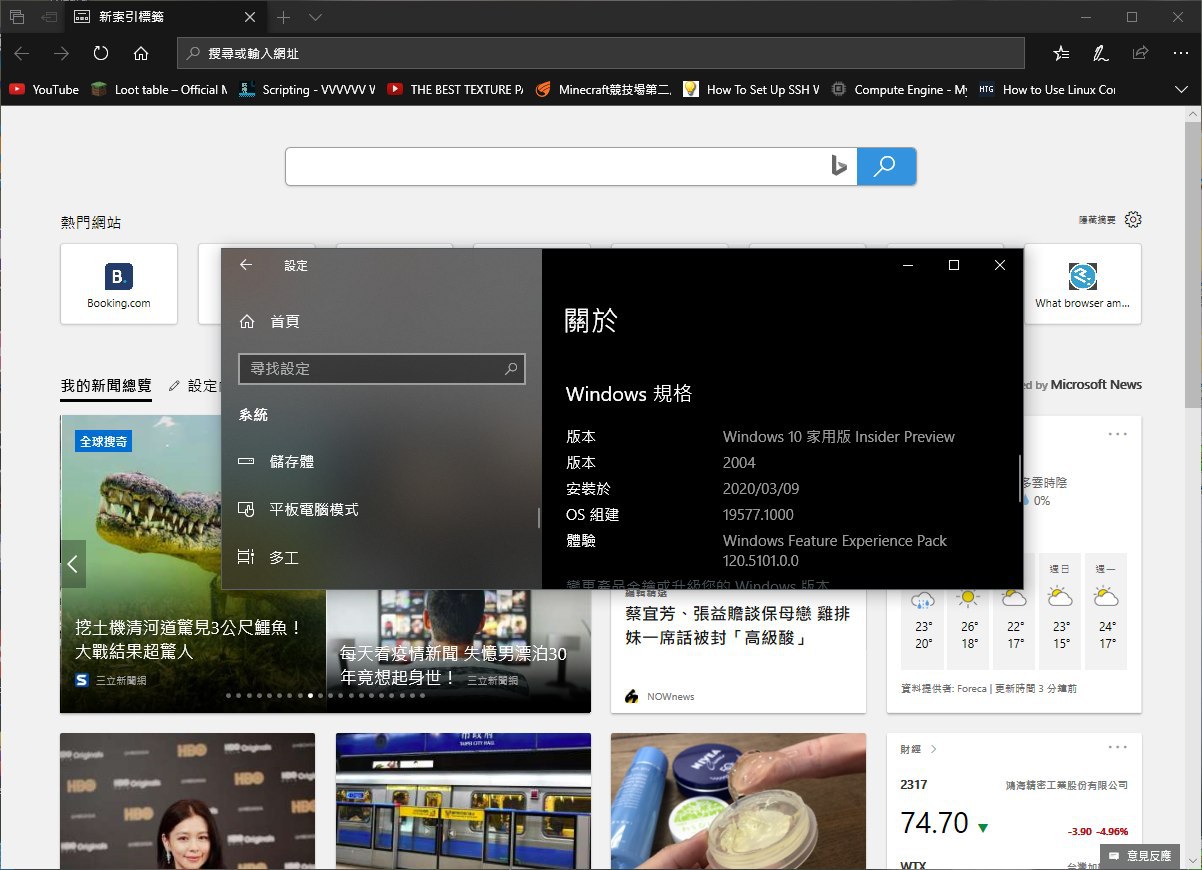Click the Bing search input box
The height and width of the screenshot is (870, 1202).
(x=571, y=166)
